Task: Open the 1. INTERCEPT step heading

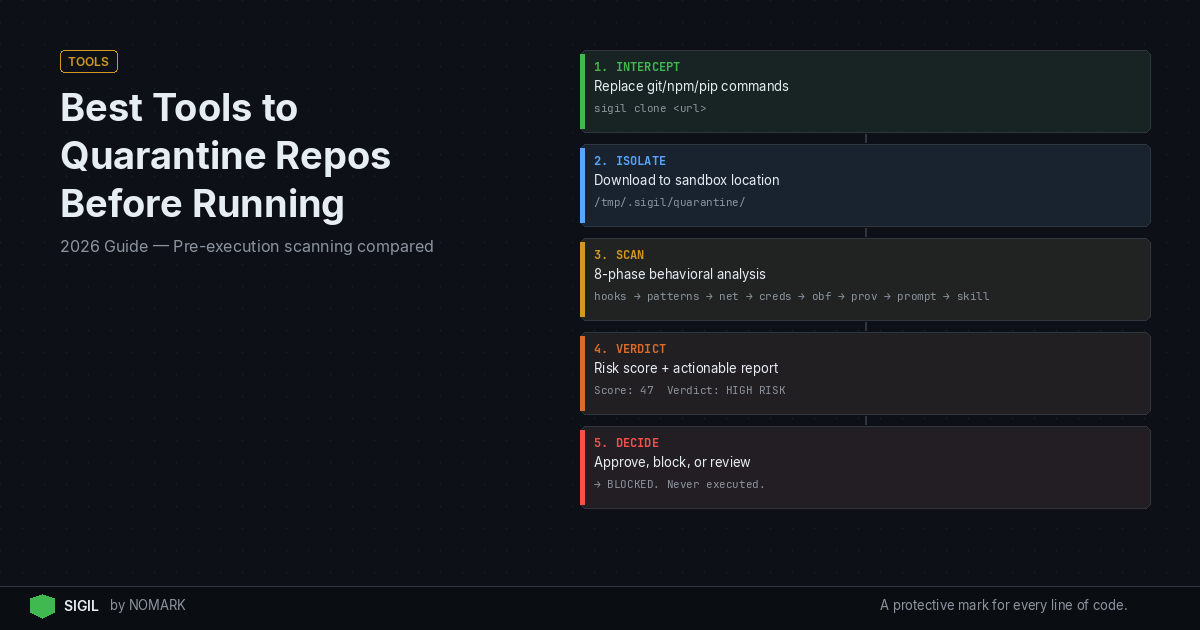Action: click(637, 67)
